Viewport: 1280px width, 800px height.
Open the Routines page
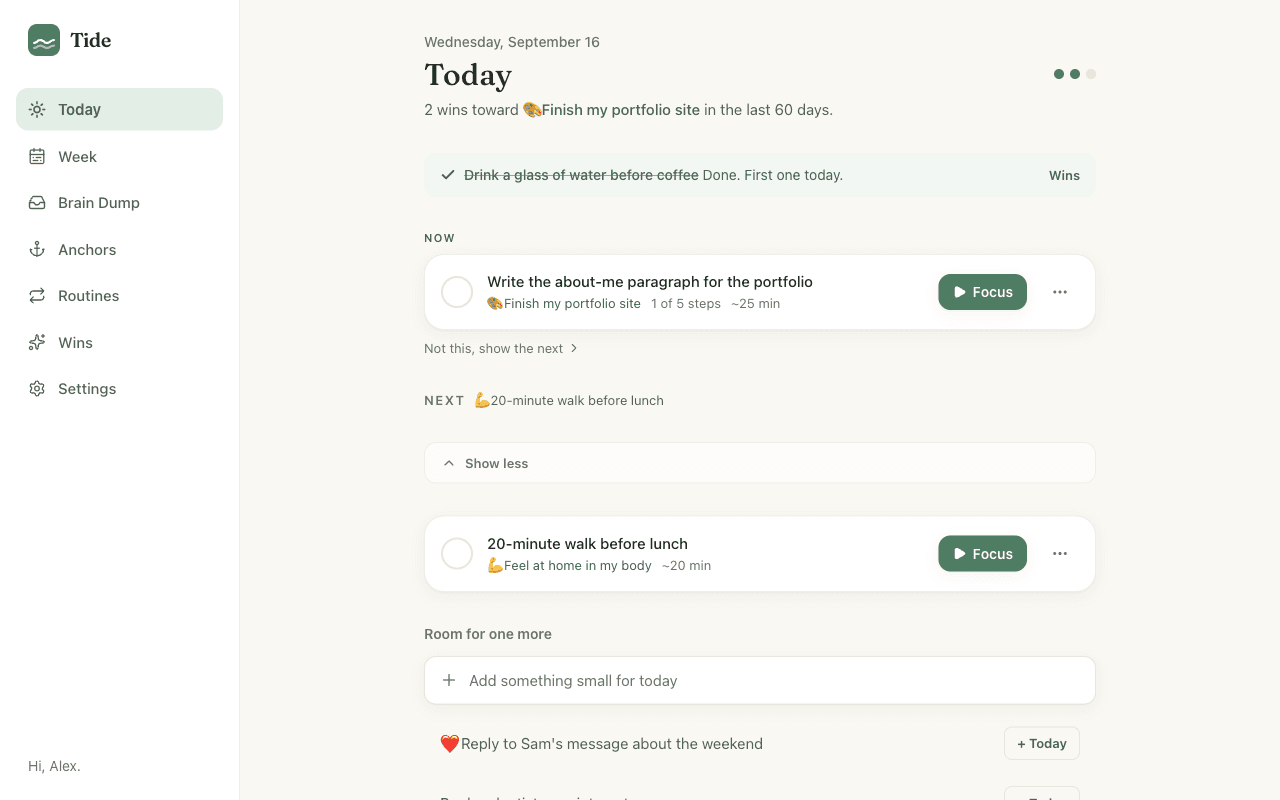point(119,295)
